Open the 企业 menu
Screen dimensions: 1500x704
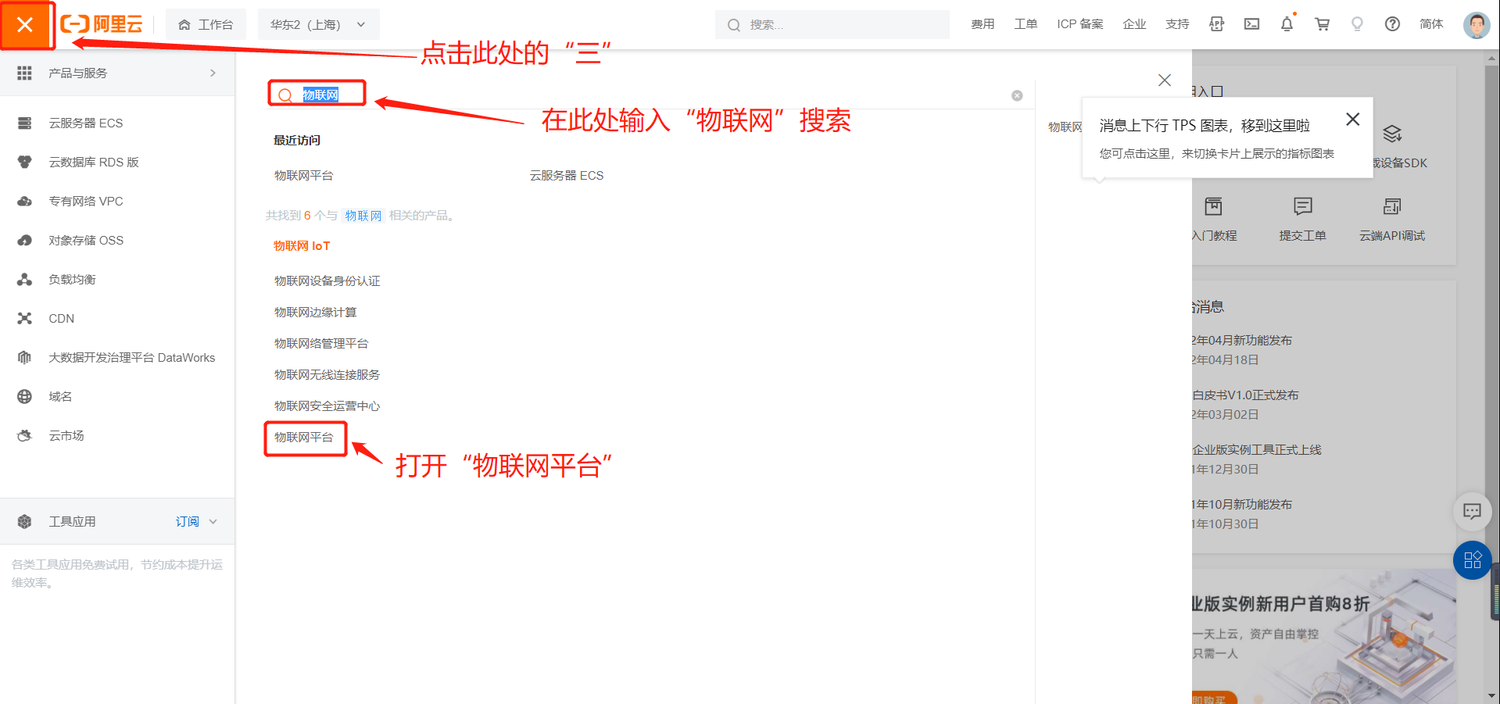[1135, 24]
